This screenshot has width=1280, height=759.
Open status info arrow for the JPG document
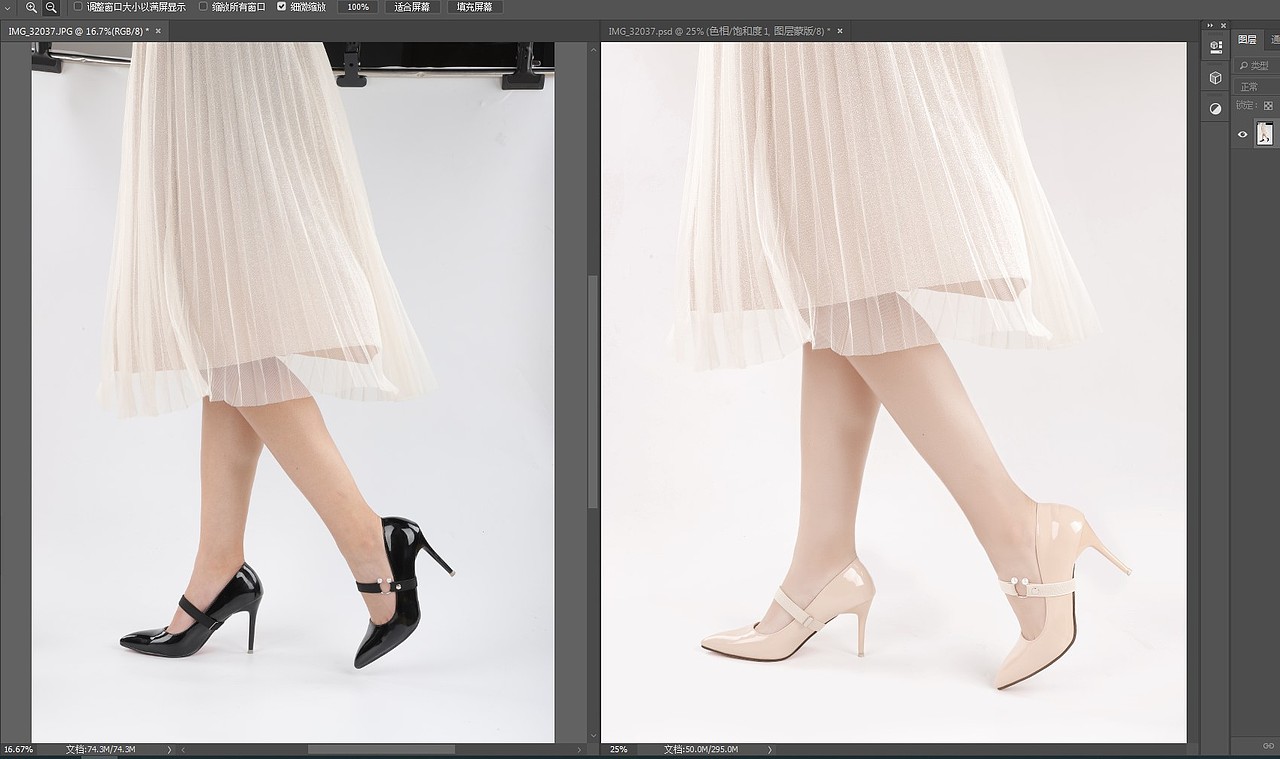coord(169,749)
